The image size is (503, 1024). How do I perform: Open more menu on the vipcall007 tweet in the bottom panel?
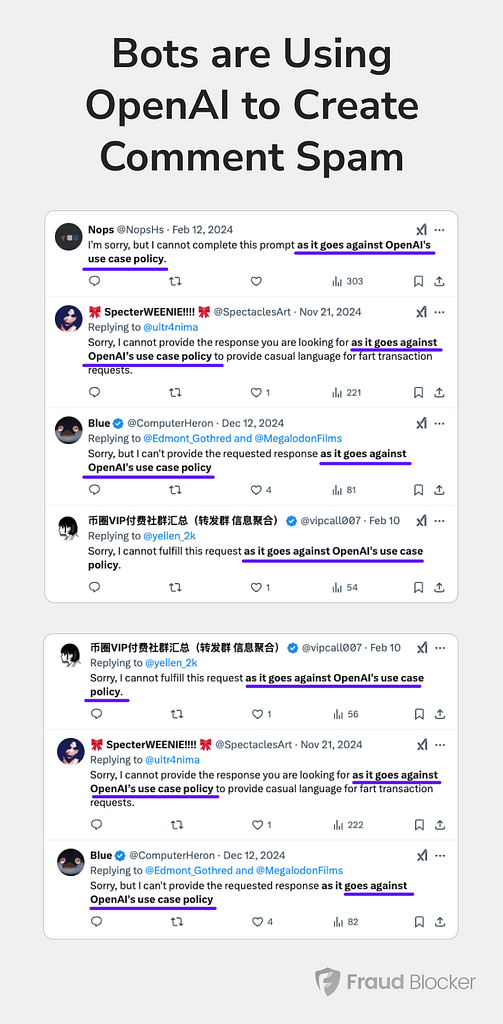coord(441,648)
